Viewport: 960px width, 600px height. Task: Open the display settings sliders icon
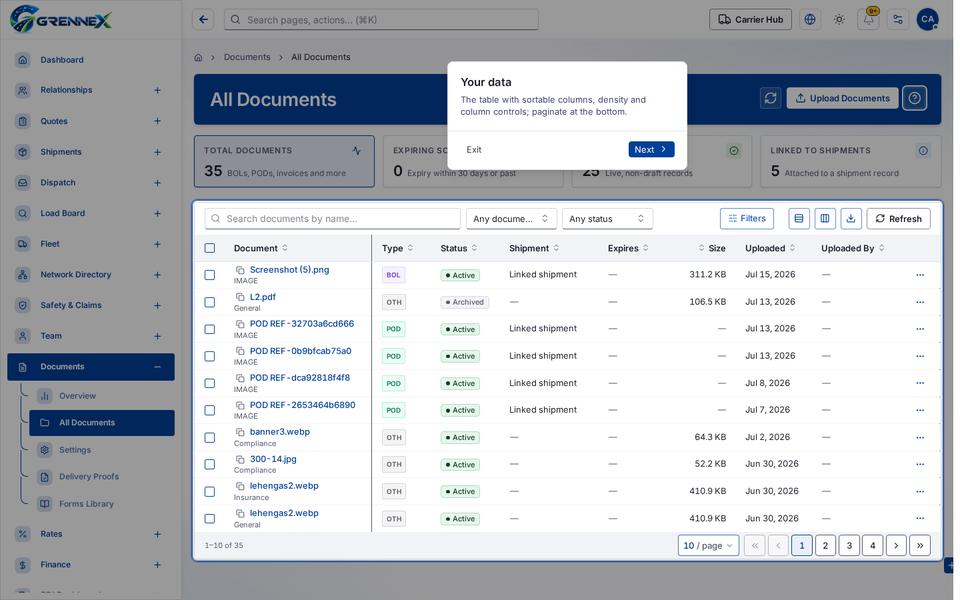898,20
